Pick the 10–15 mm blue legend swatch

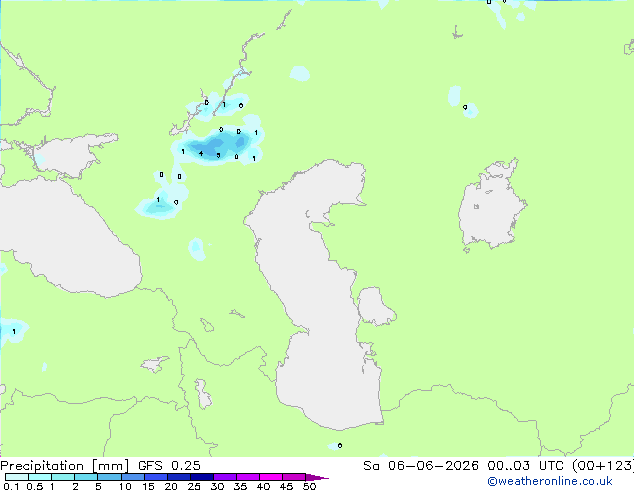(133, 477)
